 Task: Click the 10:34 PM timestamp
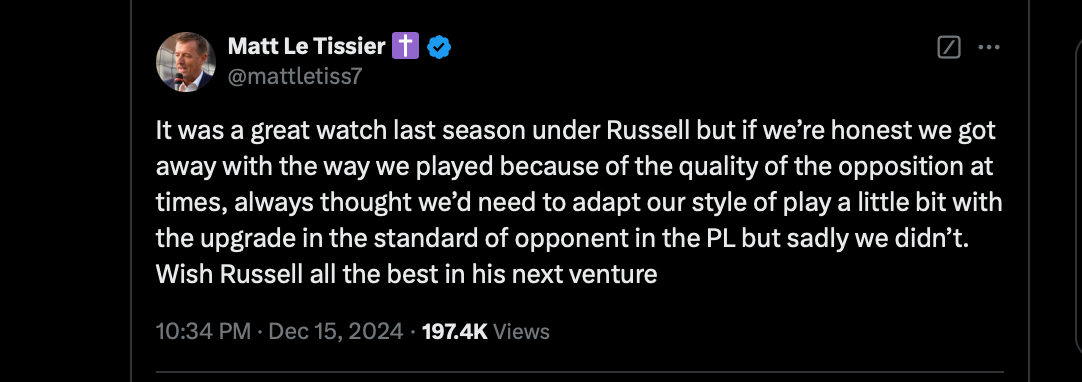(x=204, y=332)
